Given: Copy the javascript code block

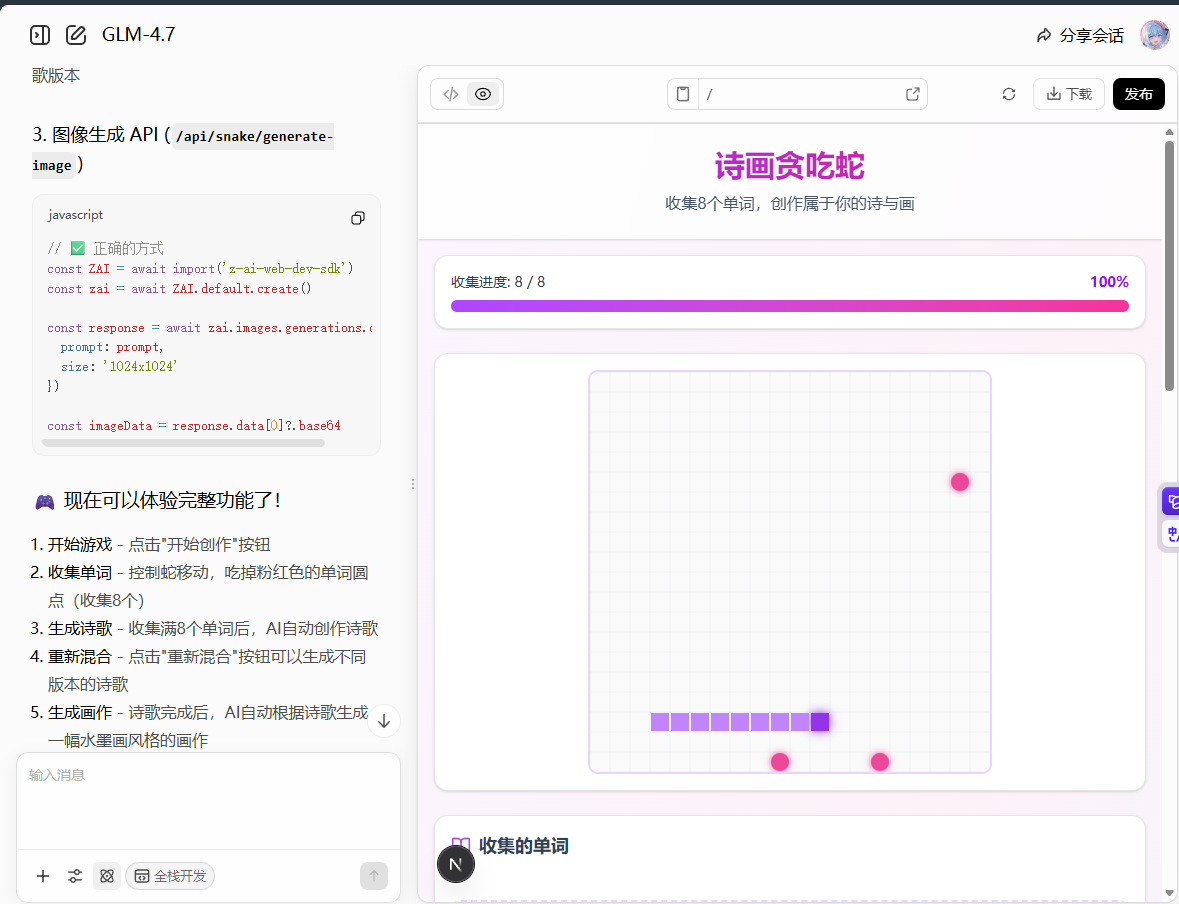Looking at the screenshot, I should (358, 218).
